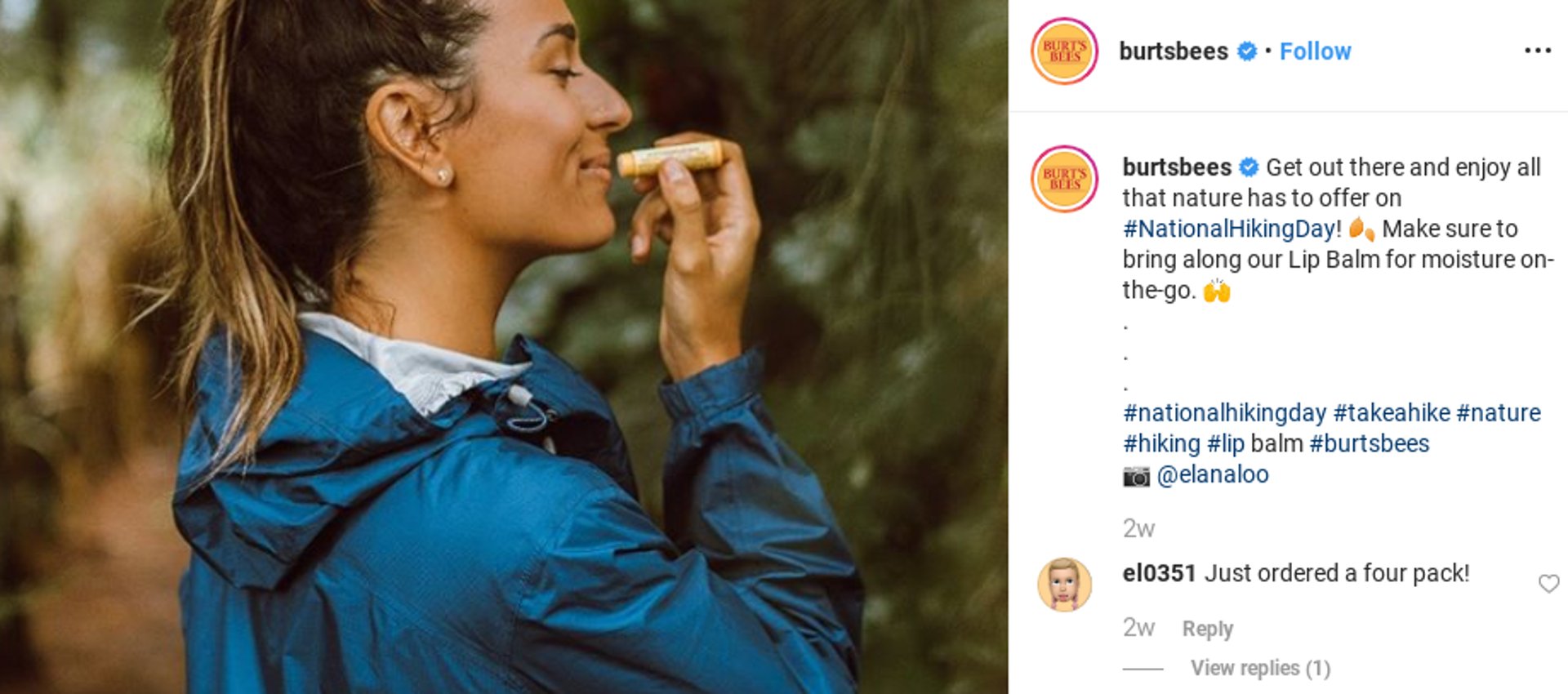Screen dimensions: 1568x694
Task: Open burtsbees username in the post header
Action: (x=1173, y=51)
